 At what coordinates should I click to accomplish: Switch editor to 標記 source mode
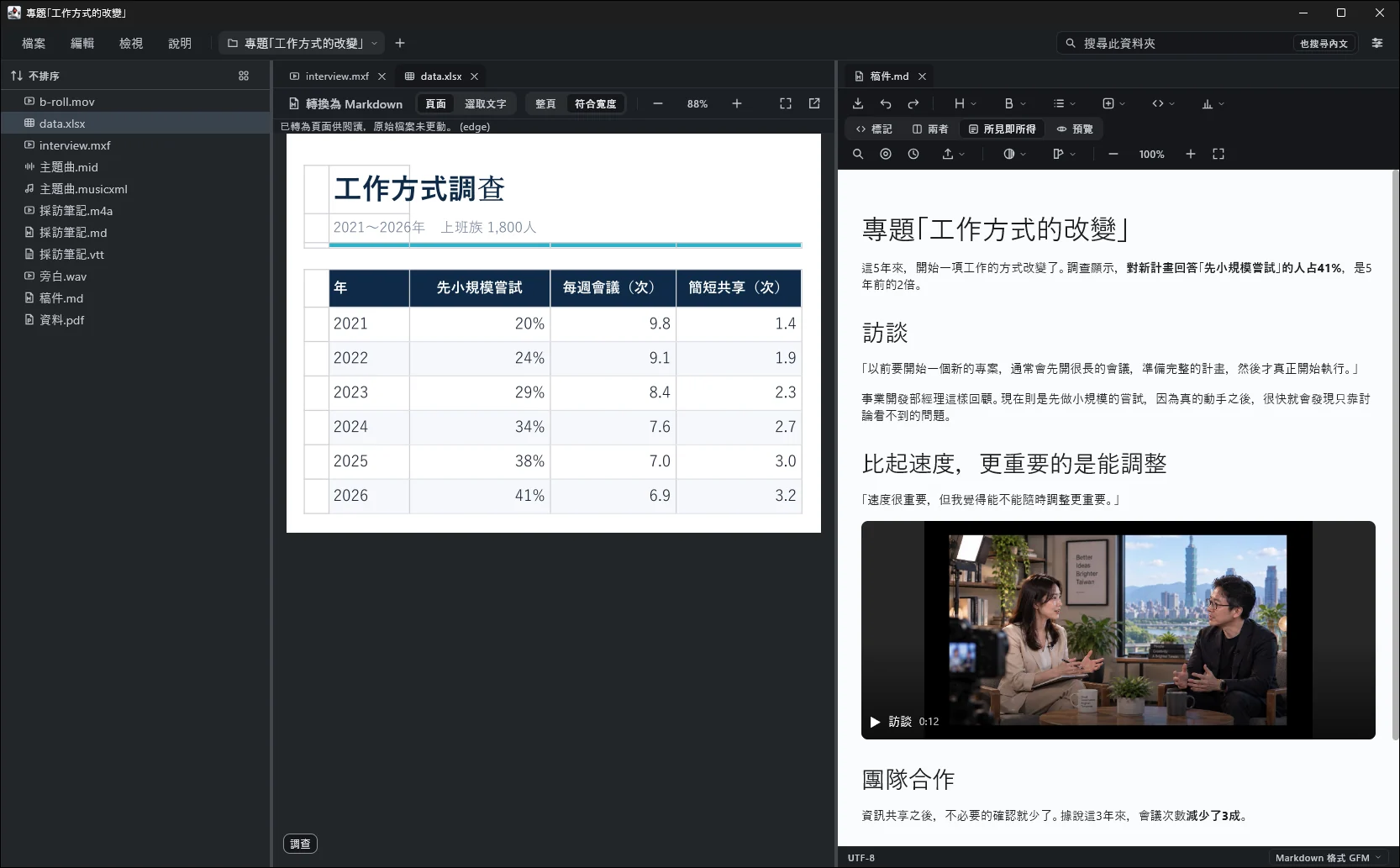point(874,129)
